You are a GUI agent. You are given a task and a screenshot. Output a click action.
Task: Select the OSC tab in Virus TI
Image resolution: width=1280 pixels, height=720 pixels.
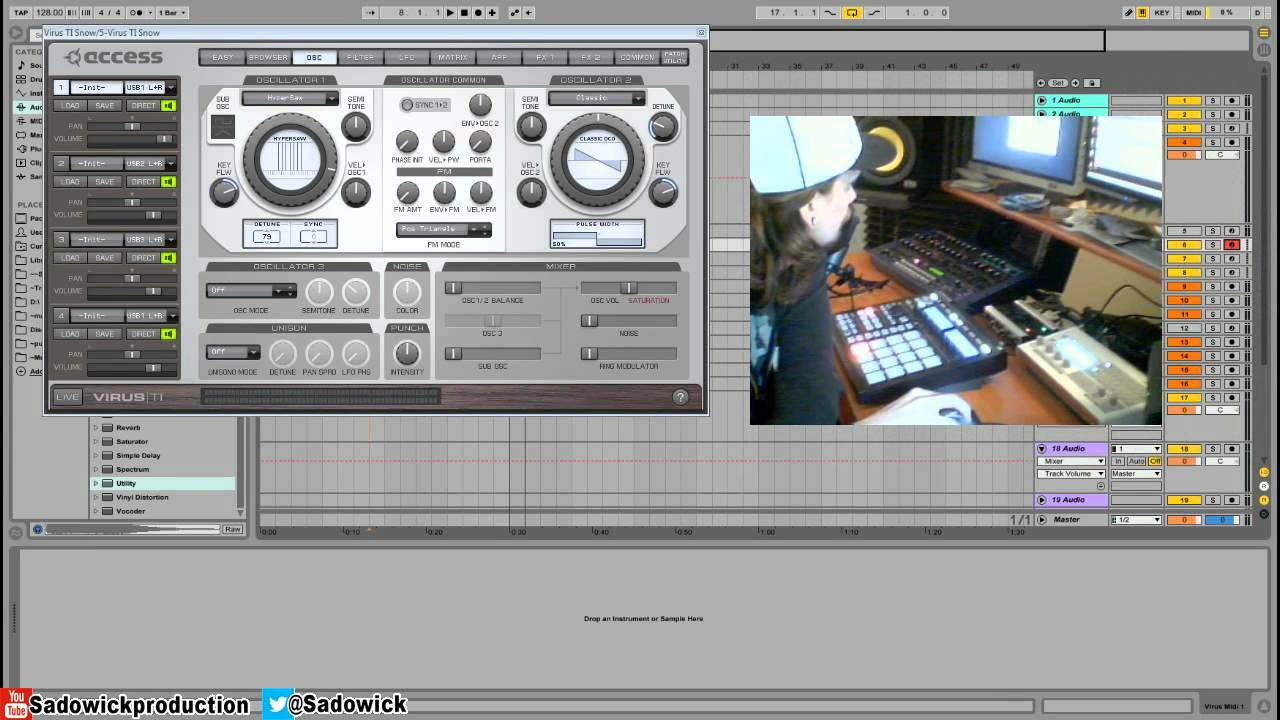click(x=314, y=58)
